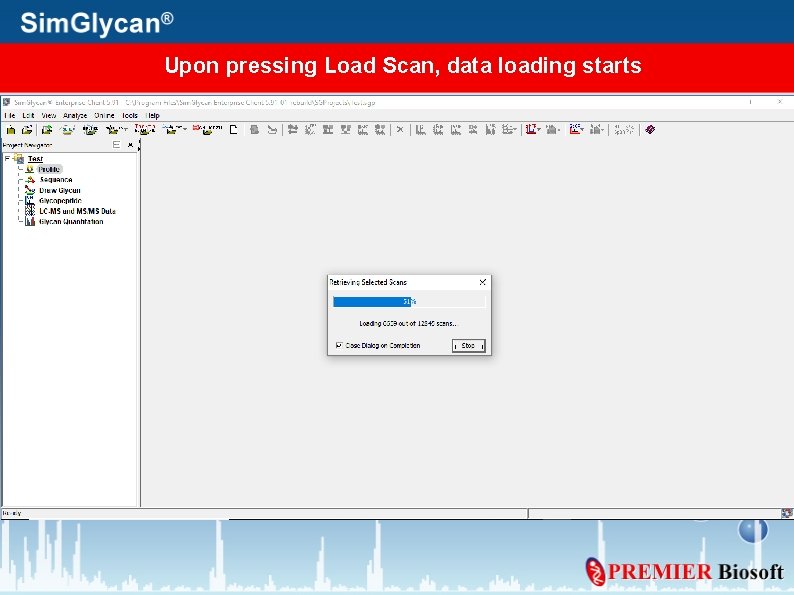Click the new project icon in toolbar
Screen dimensions: 794x595
[11, 130]
